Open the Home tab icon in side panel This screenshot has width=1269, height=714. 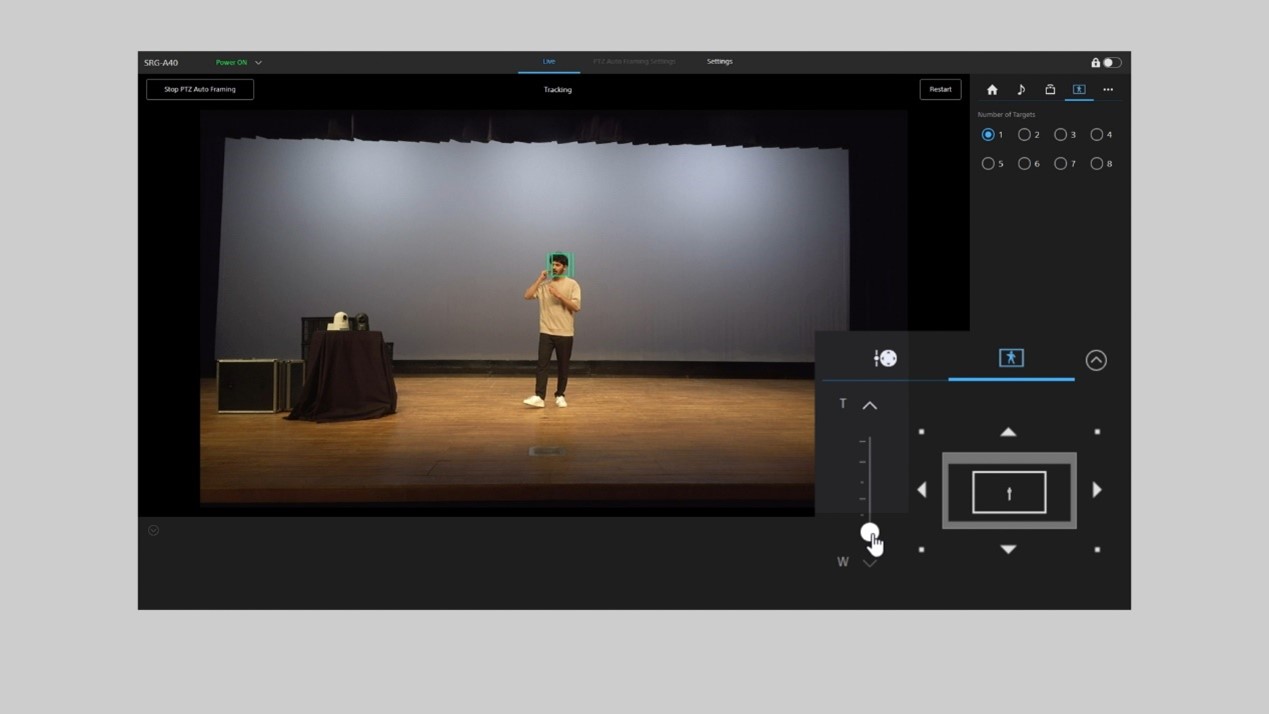coord(992,90)
